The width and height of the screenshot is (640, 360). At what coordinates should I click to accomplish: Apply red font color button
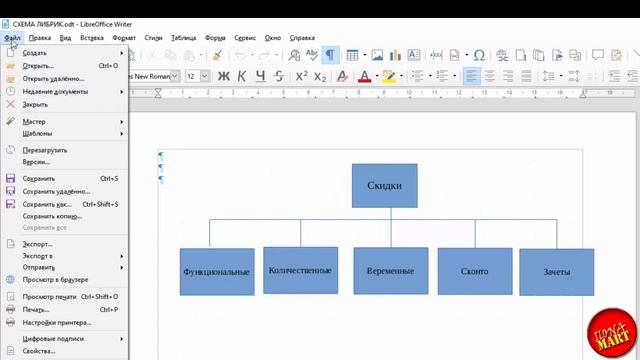coord(364,76)
